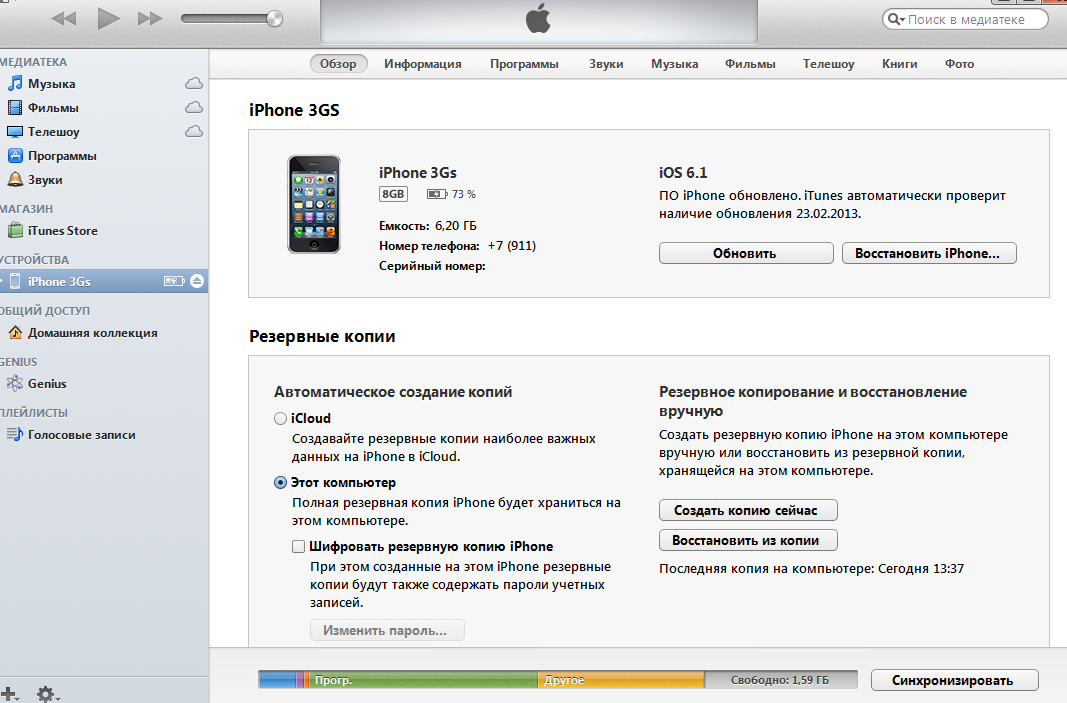Click the yellow Другое segment of capacity bar
Image resolution: width=1067 pixels, height=703 pixels.
(x=621, y=680)
